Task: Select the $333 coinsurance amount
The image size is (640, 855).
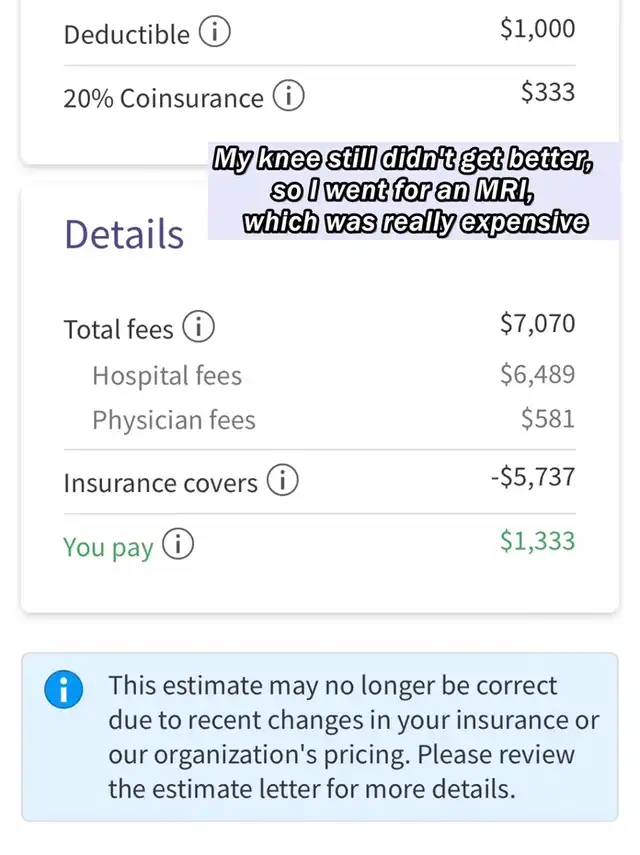Action: [x=548, y=92]
